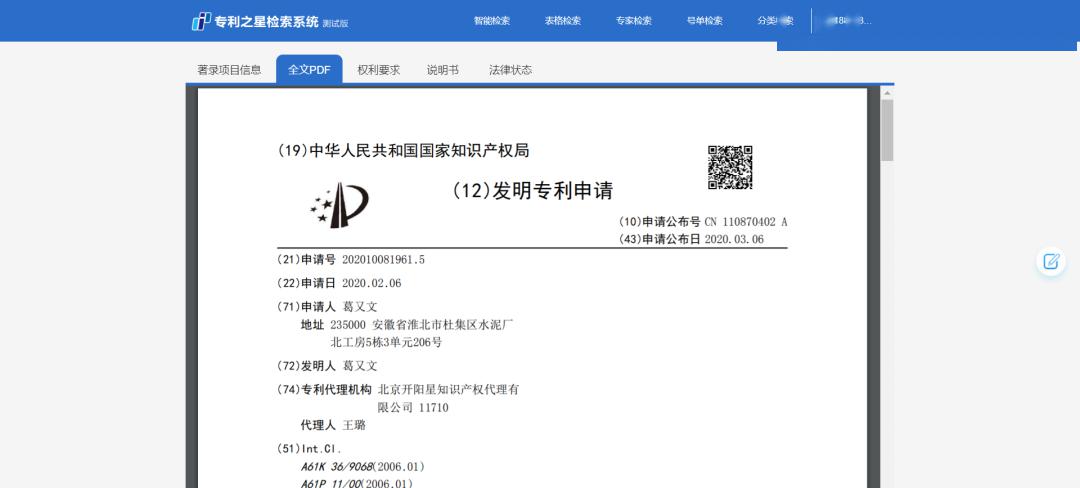Click the heading (12)发明专利申请

532,191
